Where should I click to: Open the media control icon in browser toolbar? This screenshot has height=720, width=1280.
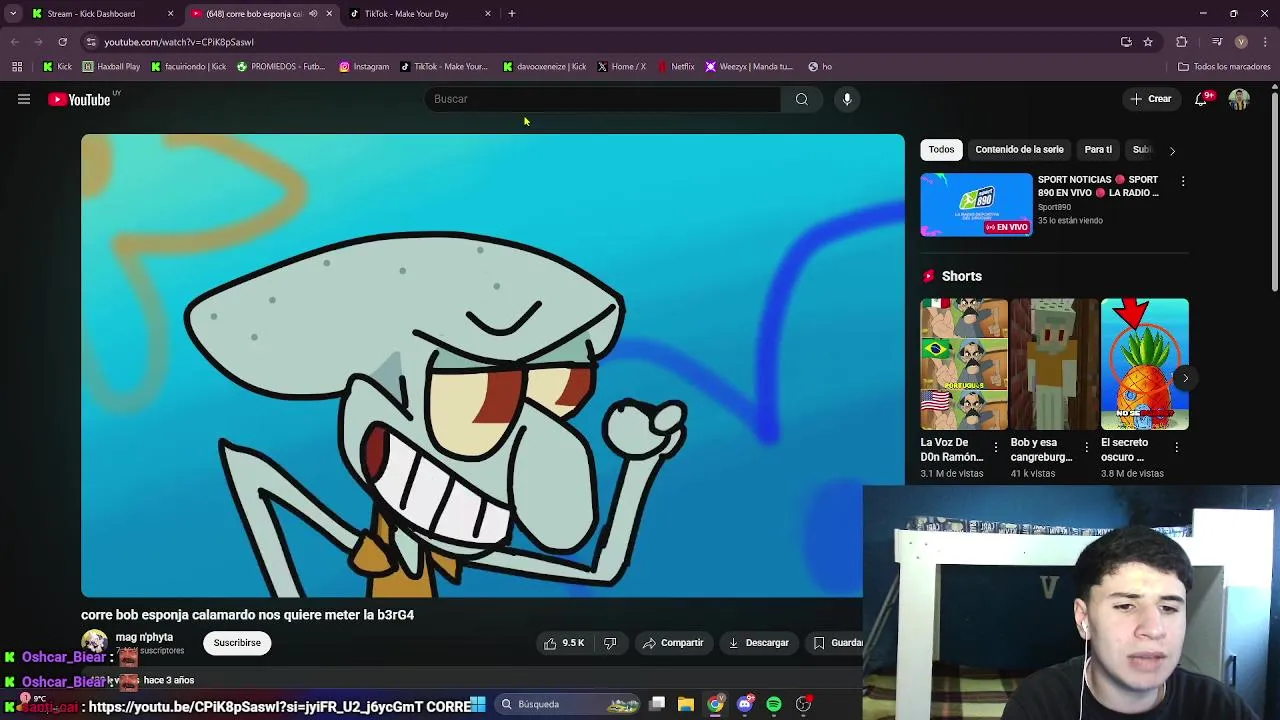tap(1217, 42)
